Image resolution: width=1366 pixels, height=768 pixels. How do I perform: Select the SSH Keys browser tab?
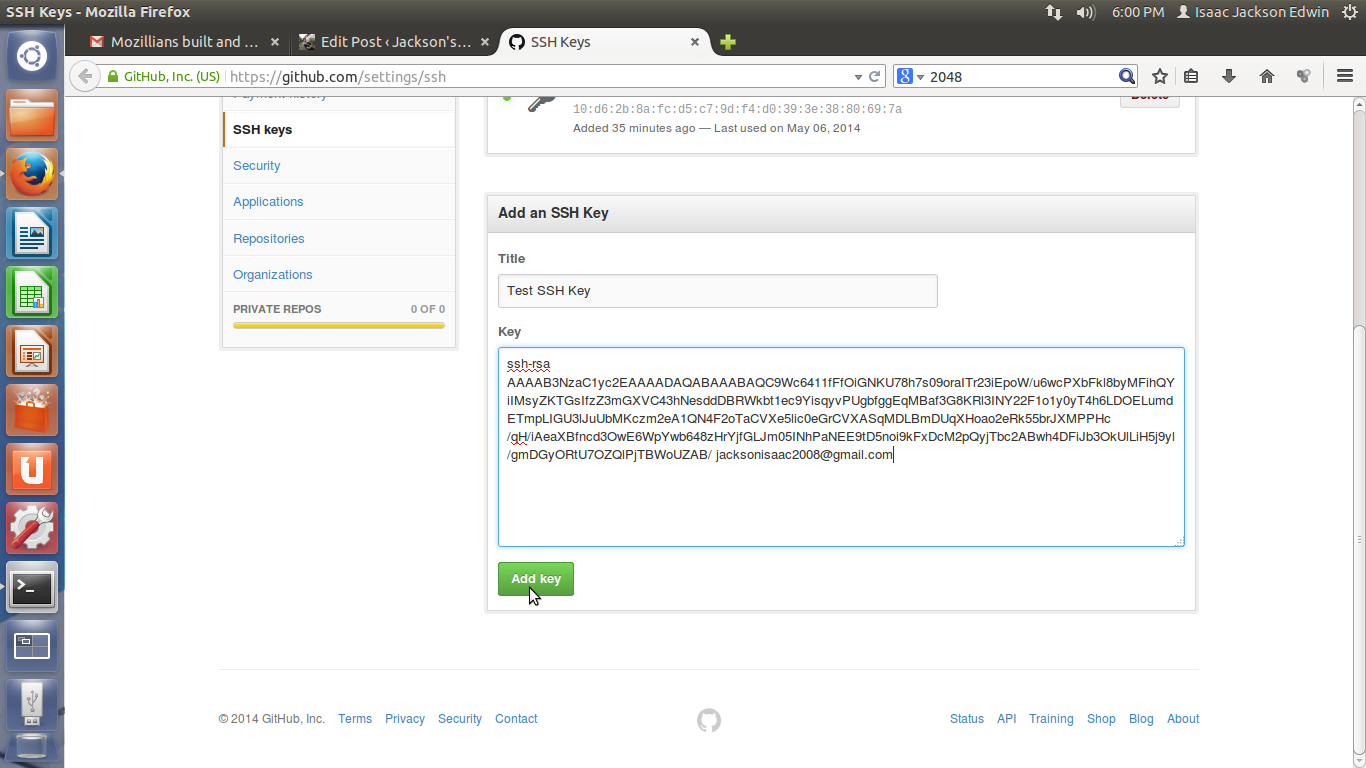604,42
